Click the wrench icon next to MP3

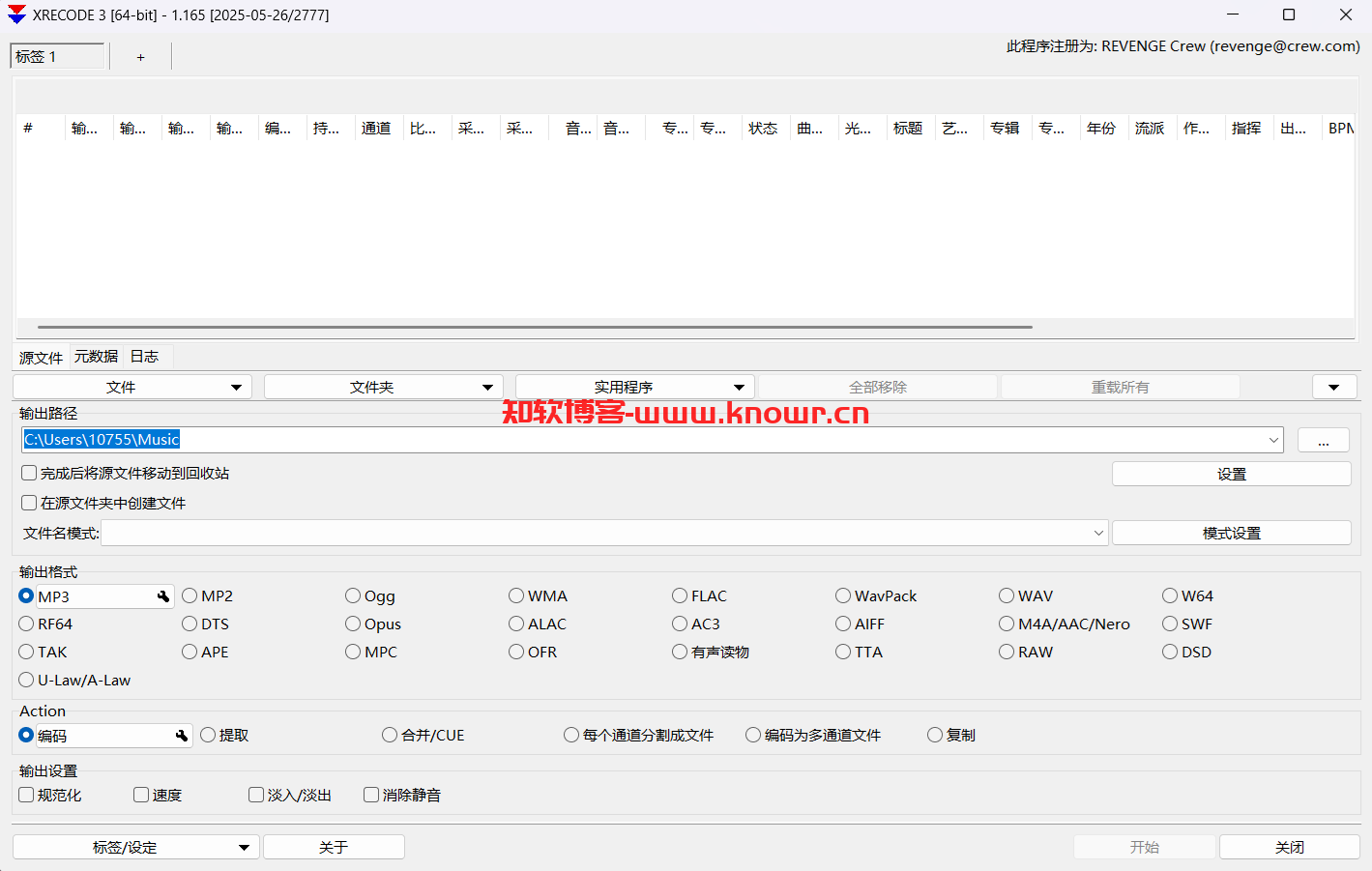[x=163, y=596]
